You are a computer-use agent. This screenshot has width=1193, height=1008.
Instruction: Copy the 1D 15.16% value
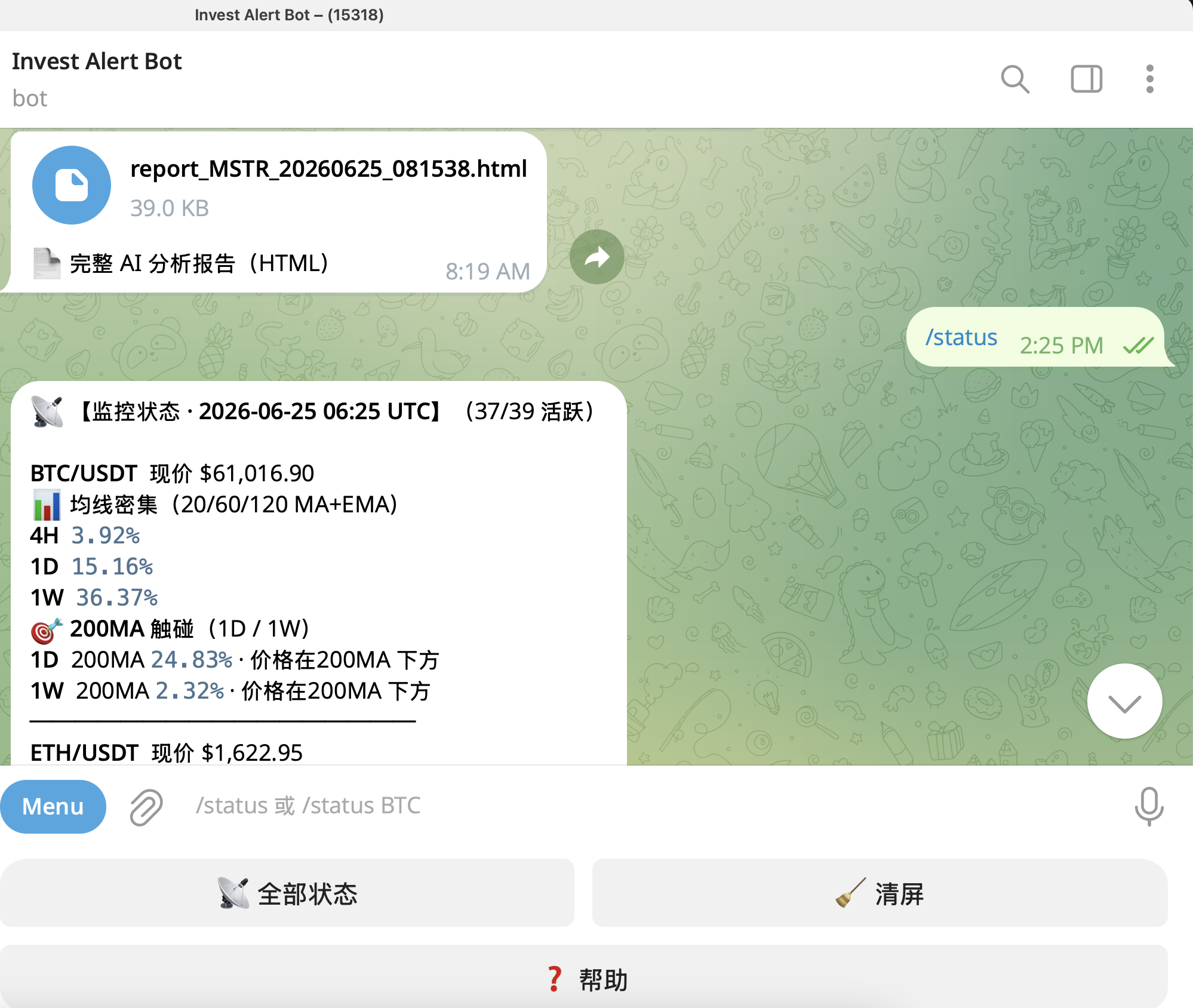112,567
